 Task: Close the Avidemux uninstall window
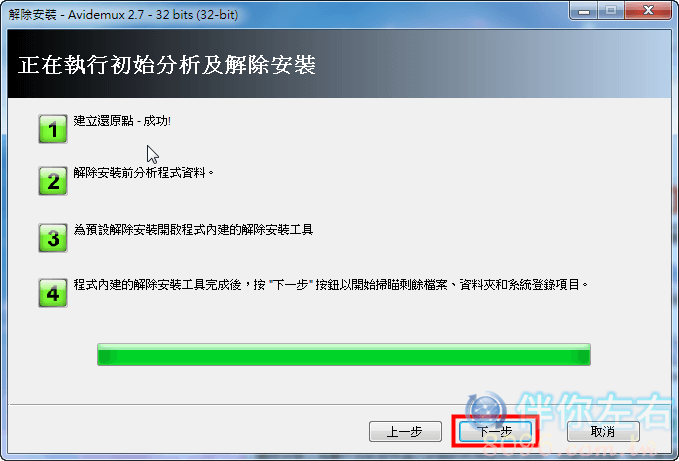click(648, 11)
